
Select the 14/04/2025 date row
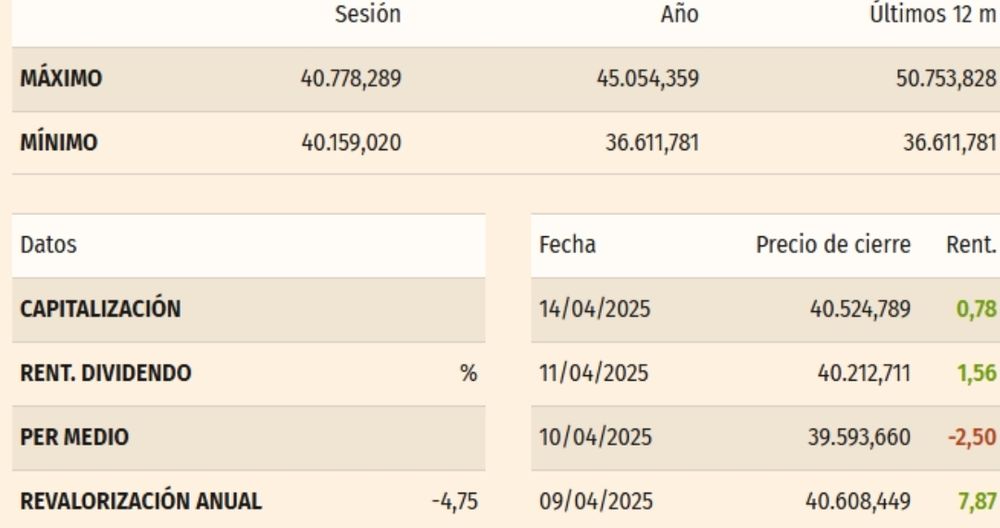click(595, 309)
